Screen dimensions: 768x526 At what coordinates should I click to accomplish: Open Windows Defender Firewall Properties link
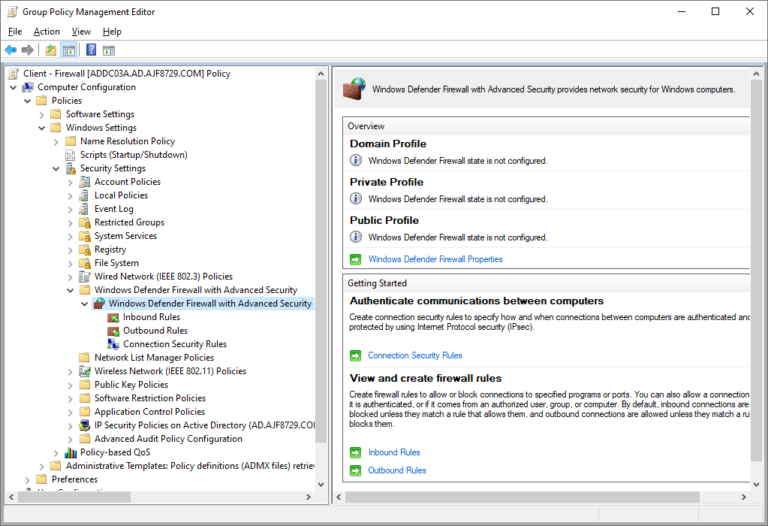point(435,259)
